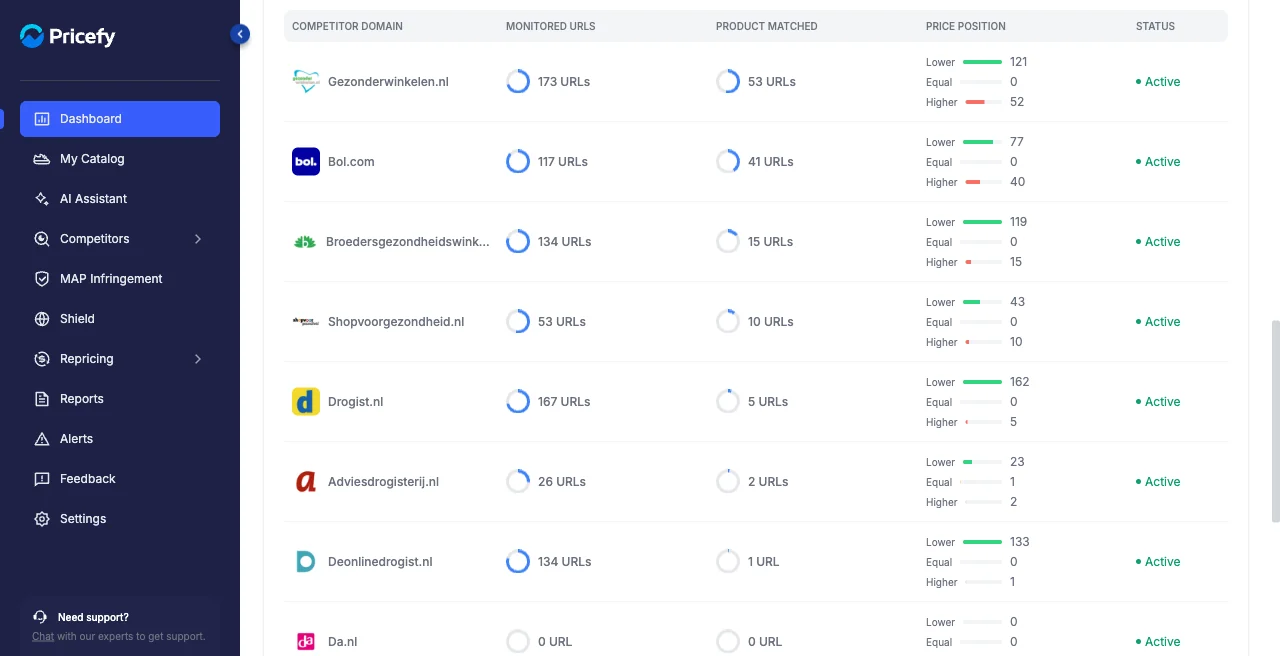1280x656 pixels.
Task: Click the Shopvoorgezondheid.nl logo
Action: point(306,322)
